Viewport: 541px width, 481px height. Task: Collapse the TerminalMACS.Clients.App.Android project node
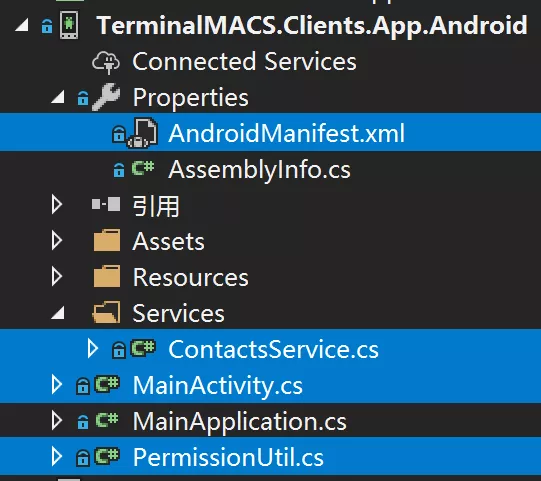(x=22, y=26)
